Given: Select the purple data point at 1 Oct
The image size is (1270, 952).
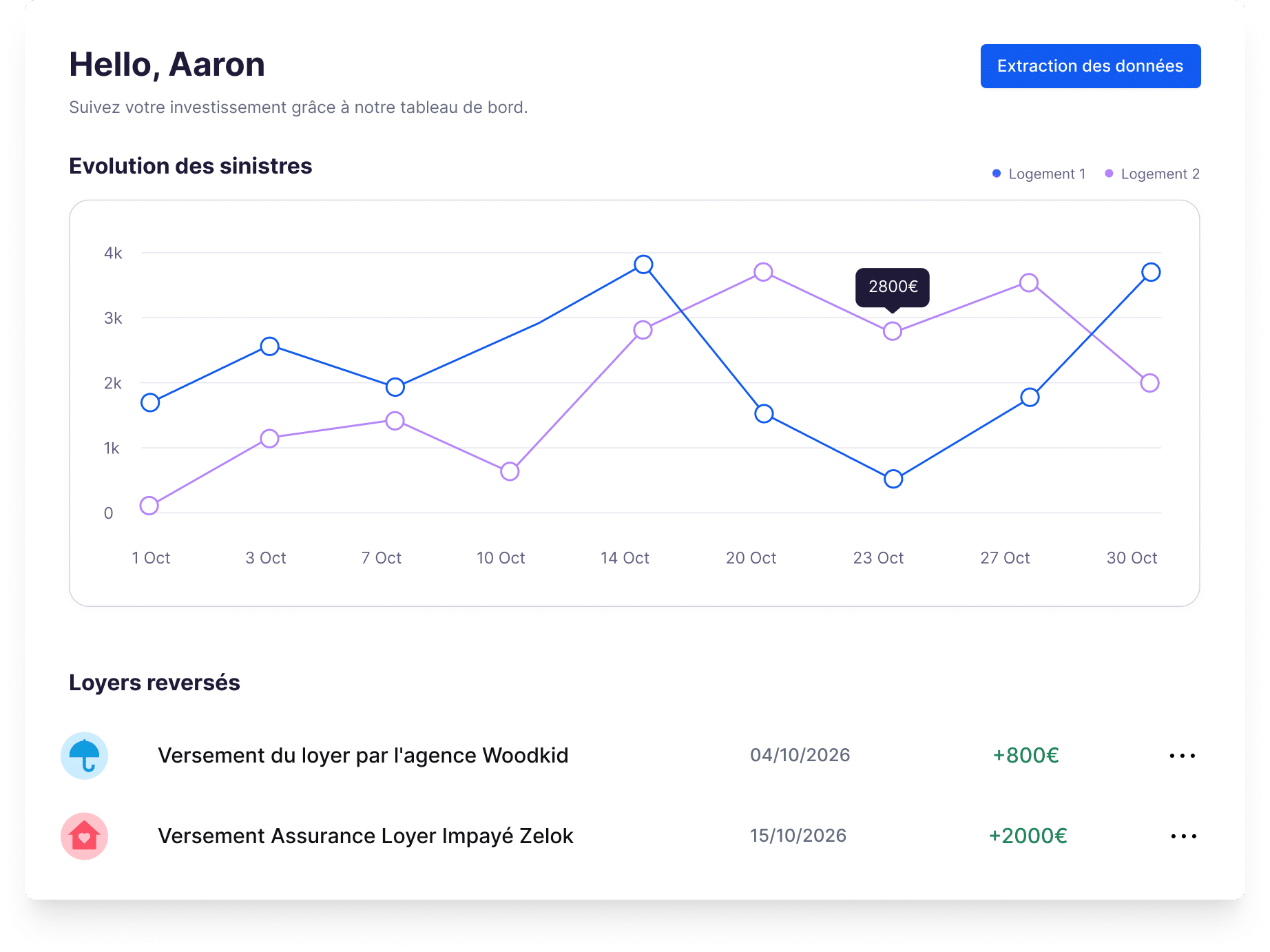Looking at the screenshot, I should [x=149, y=506].
